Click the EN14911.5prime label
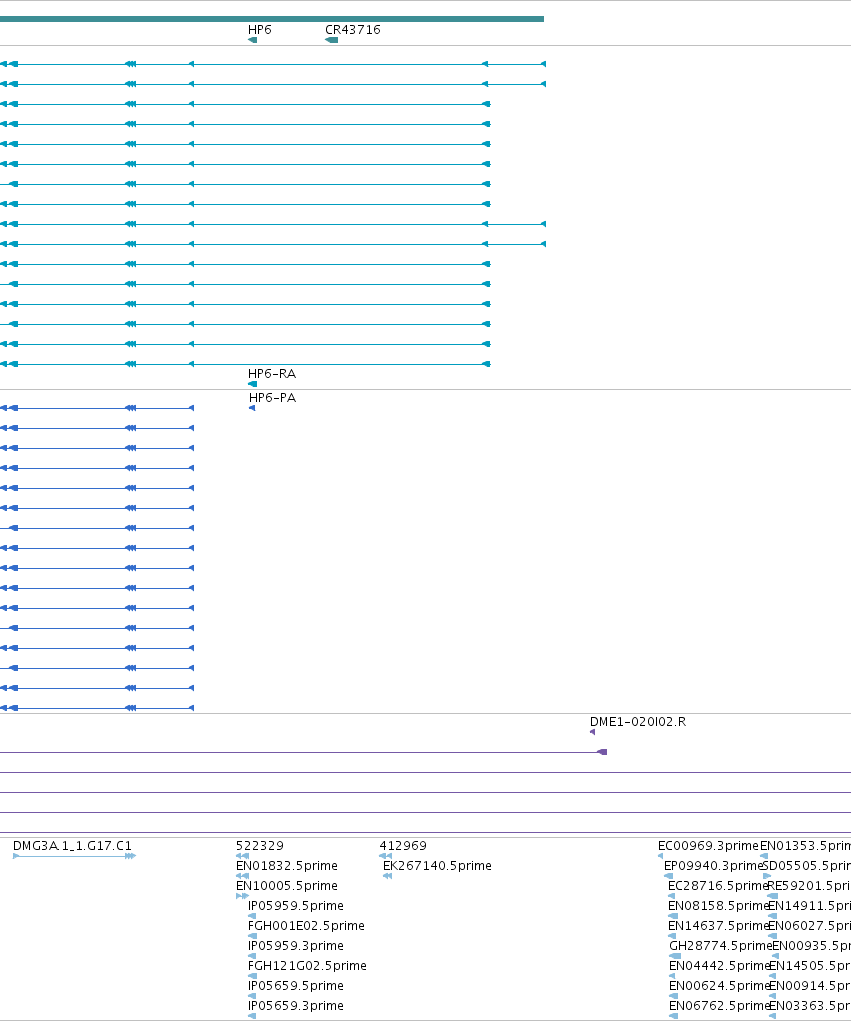Viewport: 851px width, 1021px height. coord(809,906)
